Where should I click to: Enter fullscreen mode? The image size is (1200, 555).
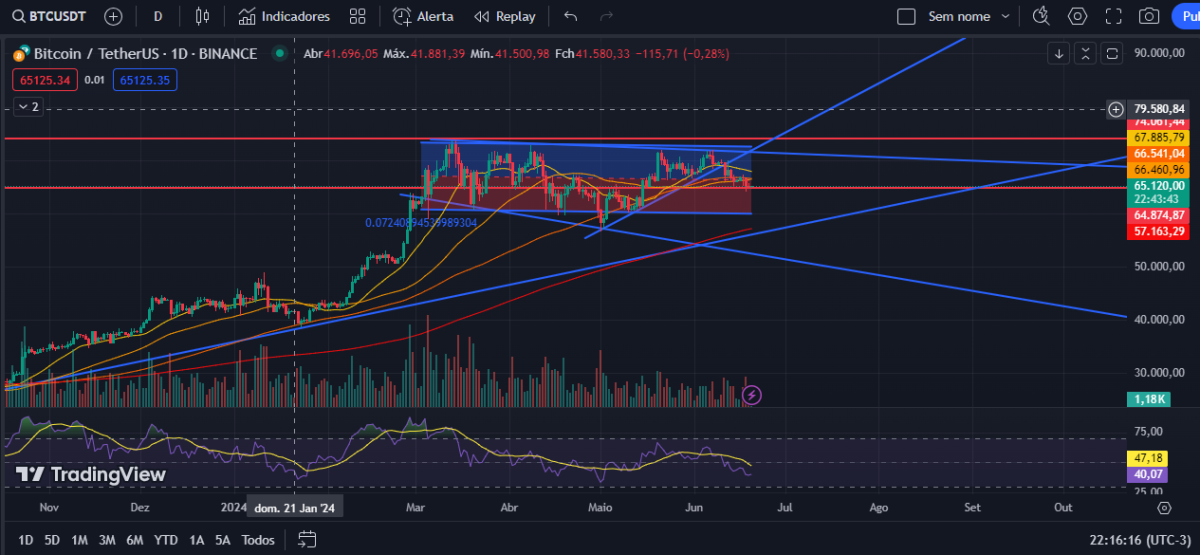[x=1113, y=16]
